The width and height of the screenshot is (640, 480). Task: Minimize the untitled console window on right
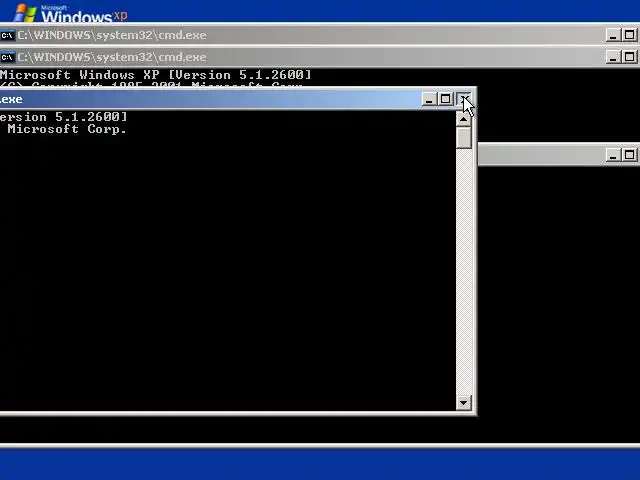(613, 155)
